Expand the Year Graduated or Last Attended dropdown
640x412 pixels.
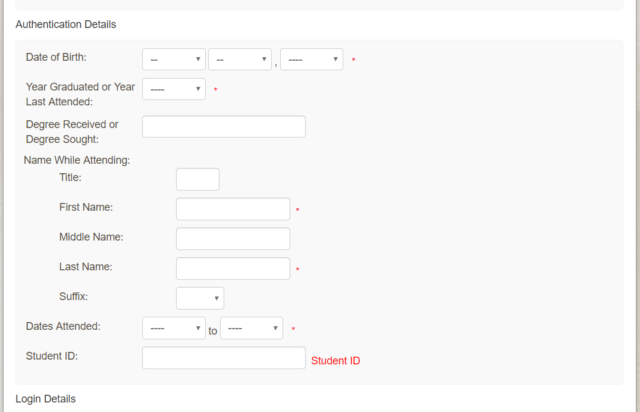[x=174, y=90]
